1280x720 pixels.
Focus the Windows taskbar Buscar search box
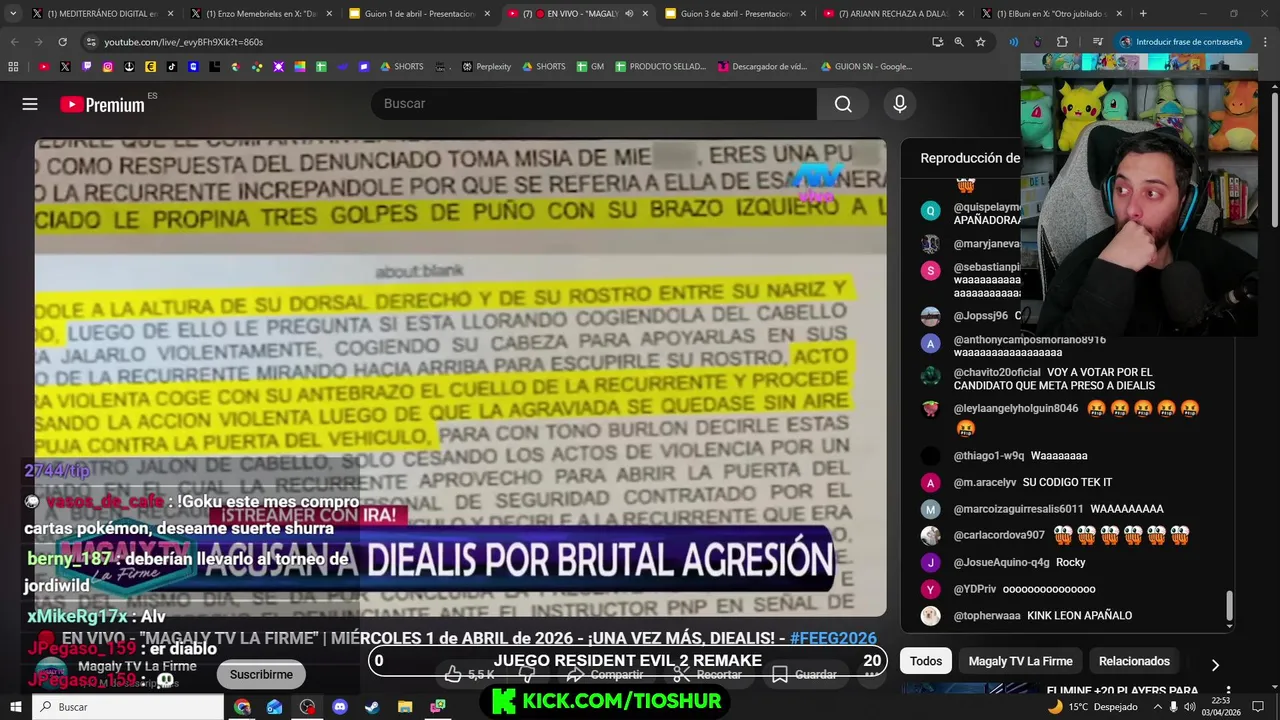click(128, 707)
